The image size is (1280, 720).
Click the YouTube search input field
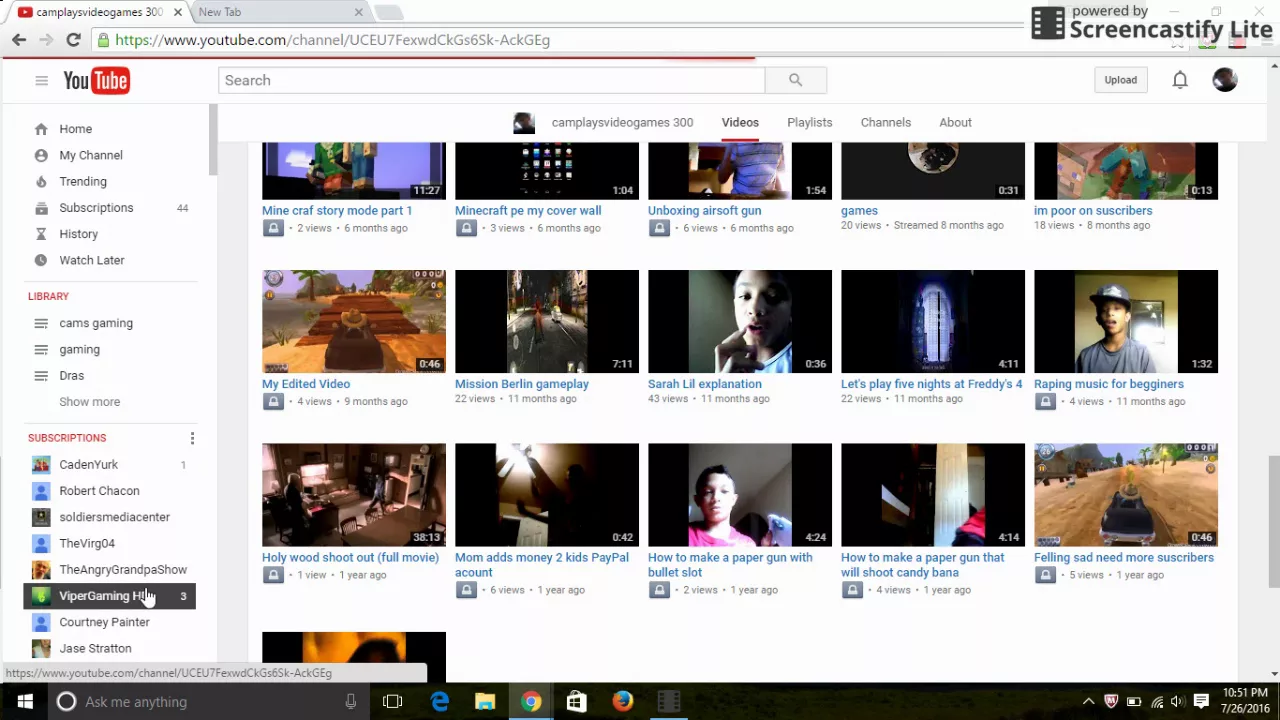(x=491, y=80)
